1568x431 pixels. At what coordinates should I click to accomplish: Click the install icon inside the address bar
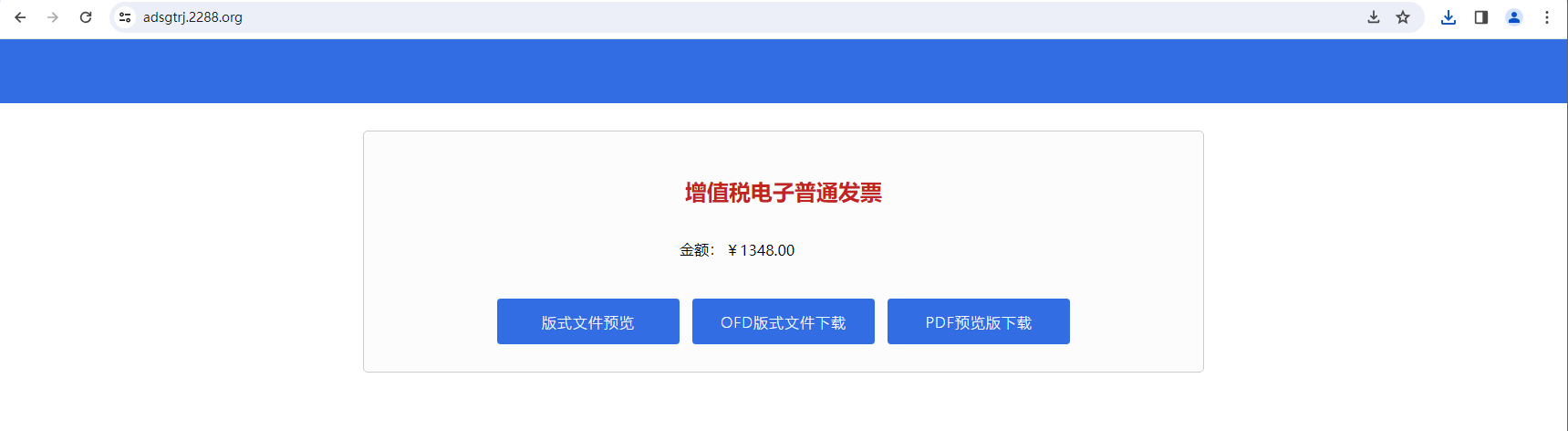pyautogui.click(x=1374, y=17)
